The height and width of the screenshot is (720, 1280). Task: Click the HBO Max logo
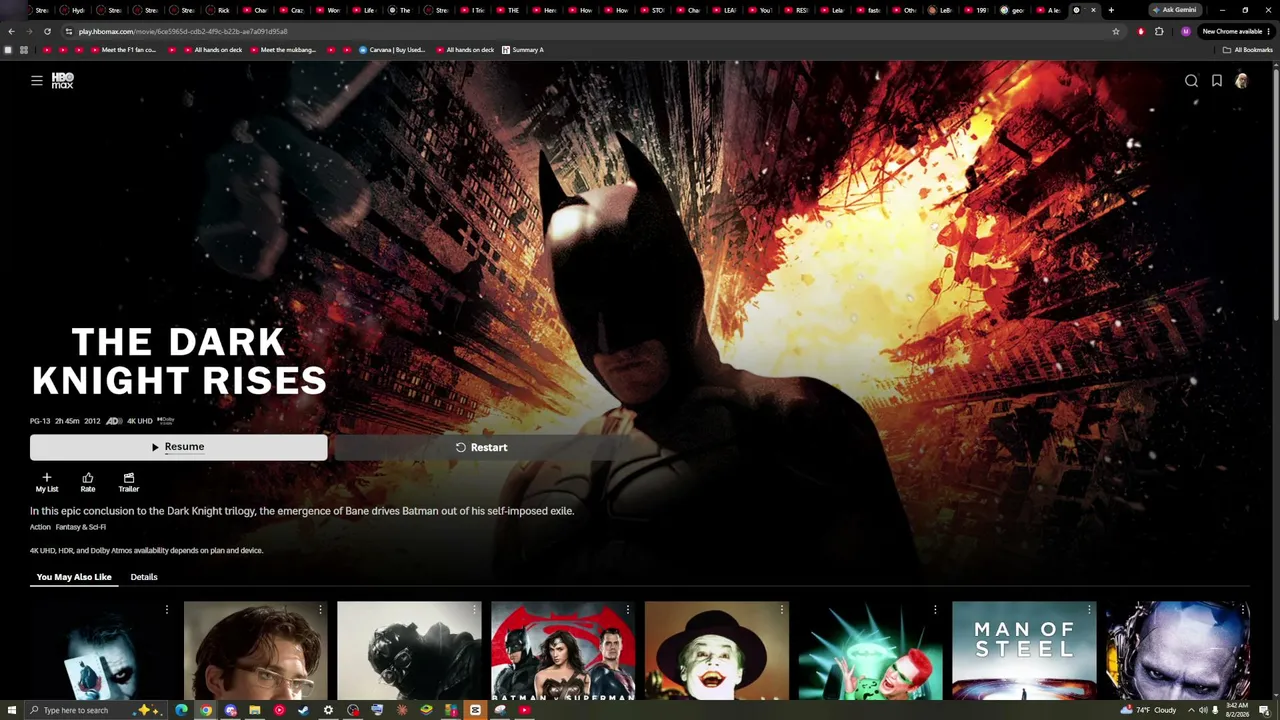pos(62,81)
